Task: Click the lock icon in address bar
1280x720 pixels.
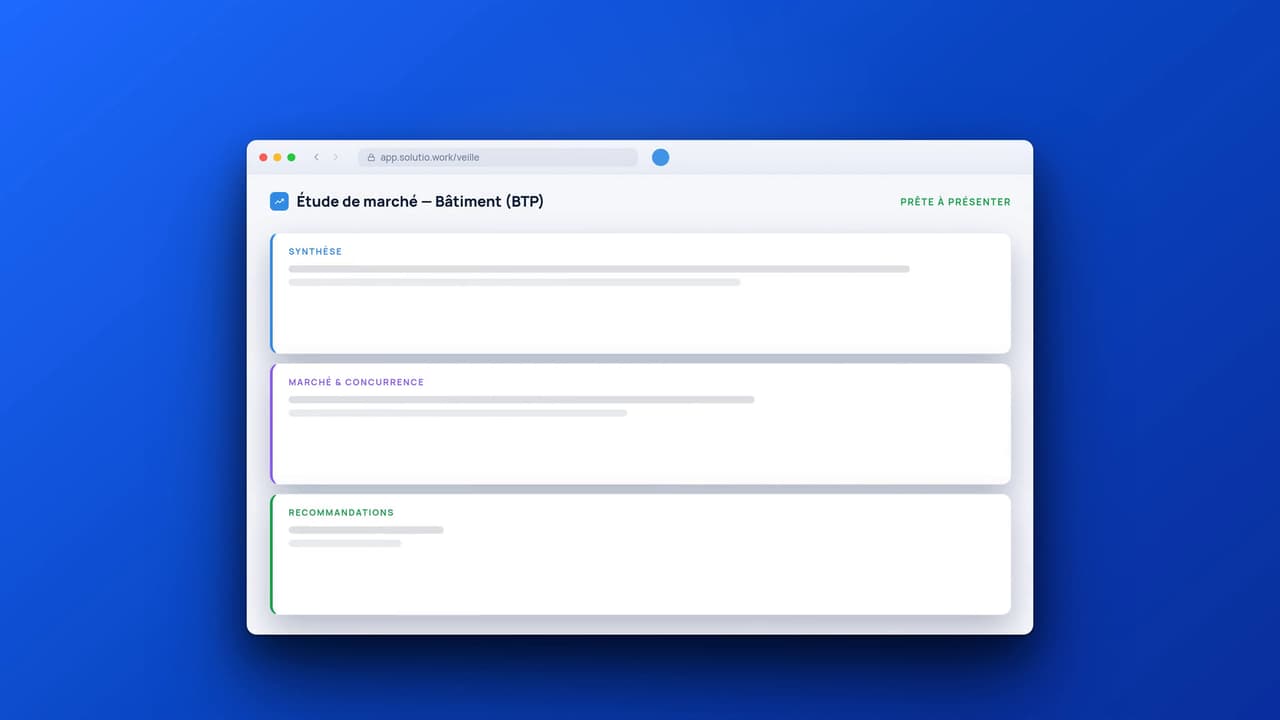Action: pos(371,157)
